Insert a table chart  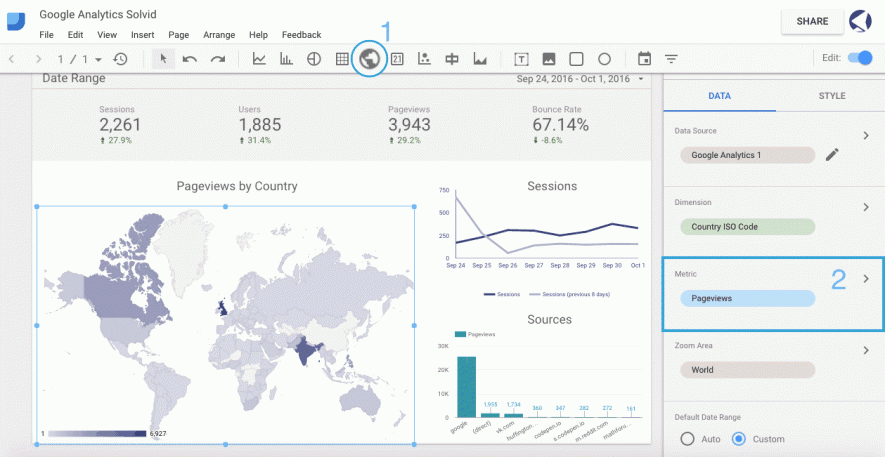(x=342, y=59)
